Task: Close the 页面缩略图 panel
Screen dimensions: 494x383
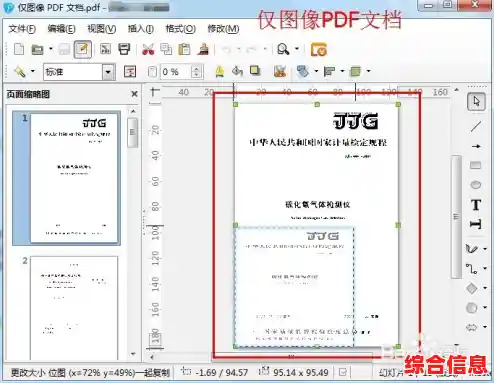Action: point(134,94)
